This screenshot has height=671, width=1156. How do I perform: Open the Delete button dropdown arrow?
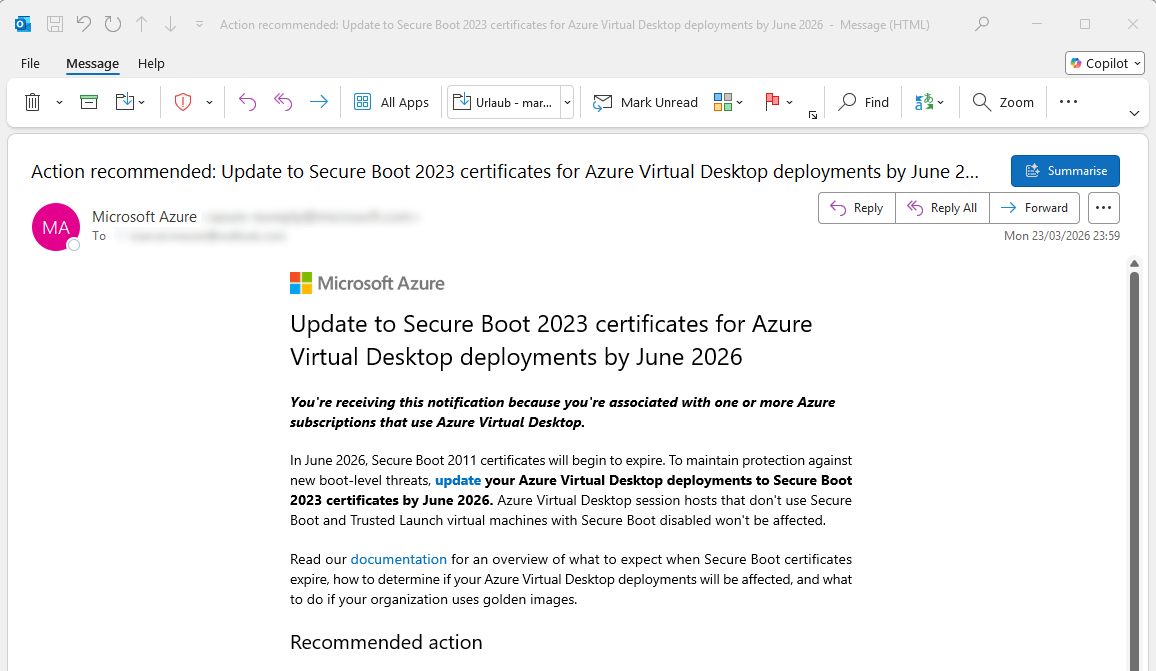pyautogui.click(x=58, y=101)
